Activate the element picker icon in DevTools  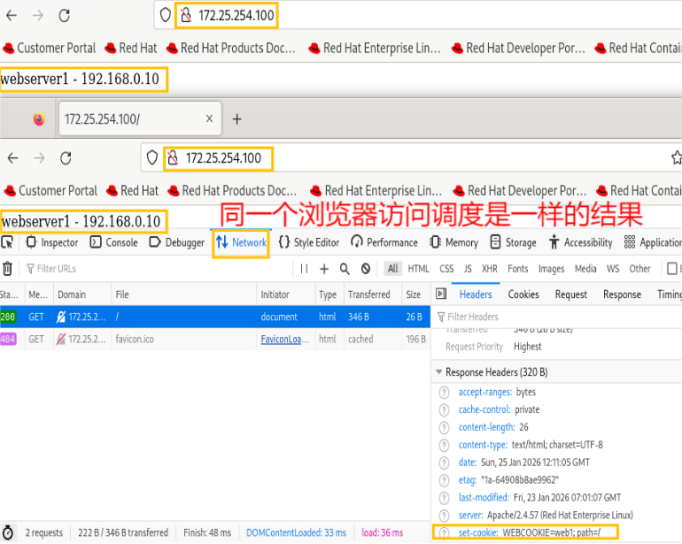[7, 242]
